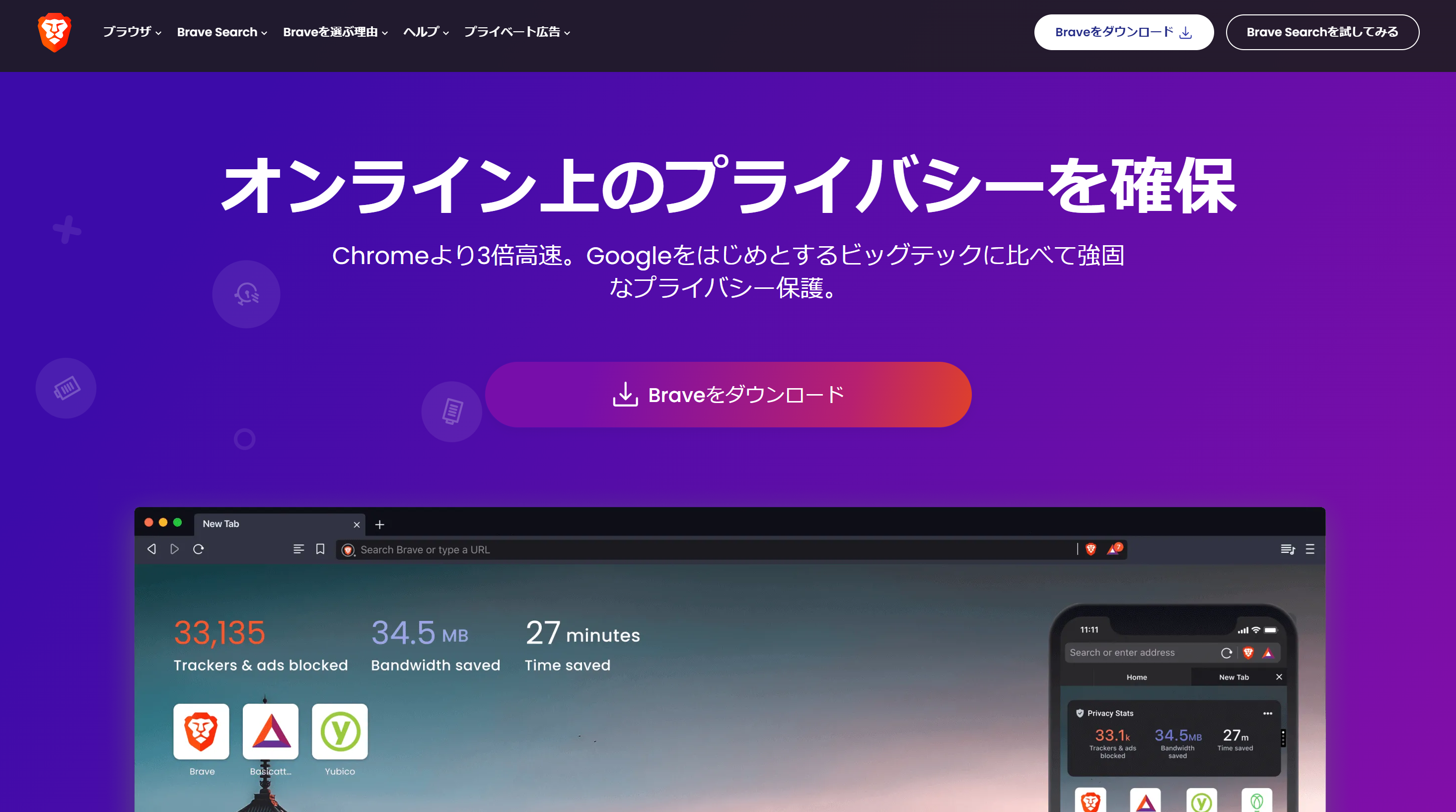Click the browser back arrow
This screenshot has width=1456, height=812.
pyautogui.click(x=151, y=549)
